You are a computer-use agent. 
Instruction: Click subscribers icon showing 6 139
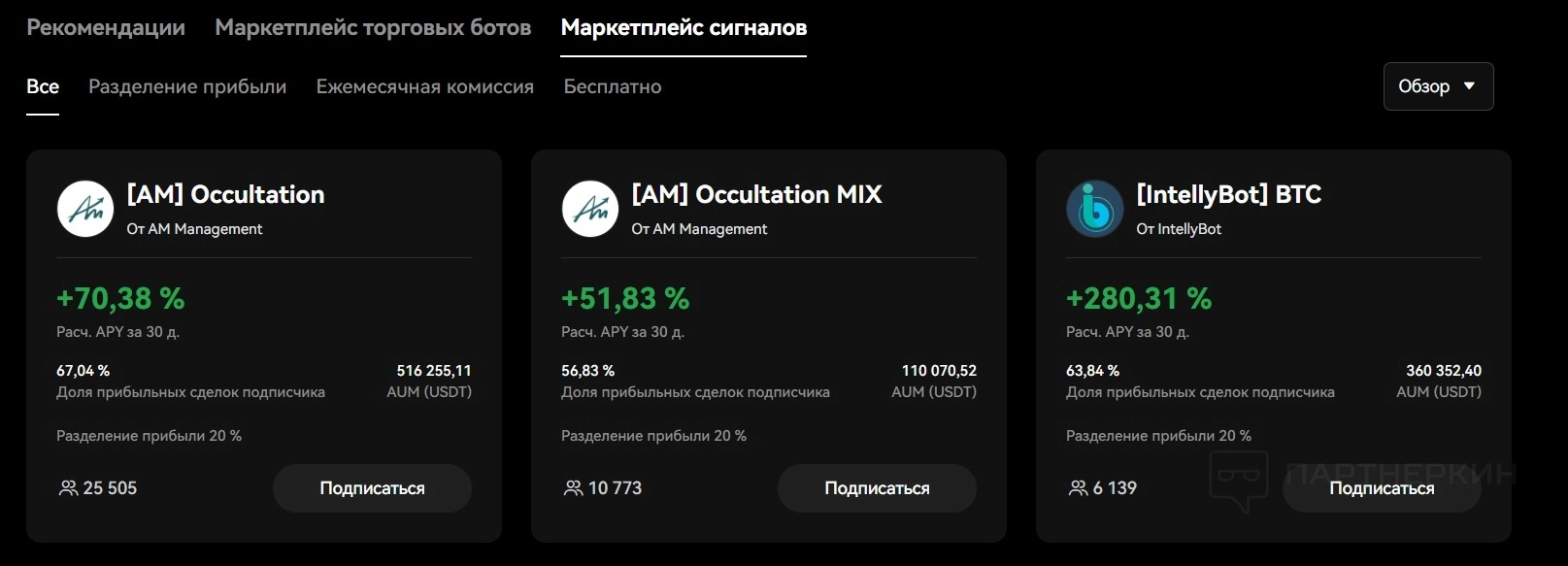[1078, 488]
